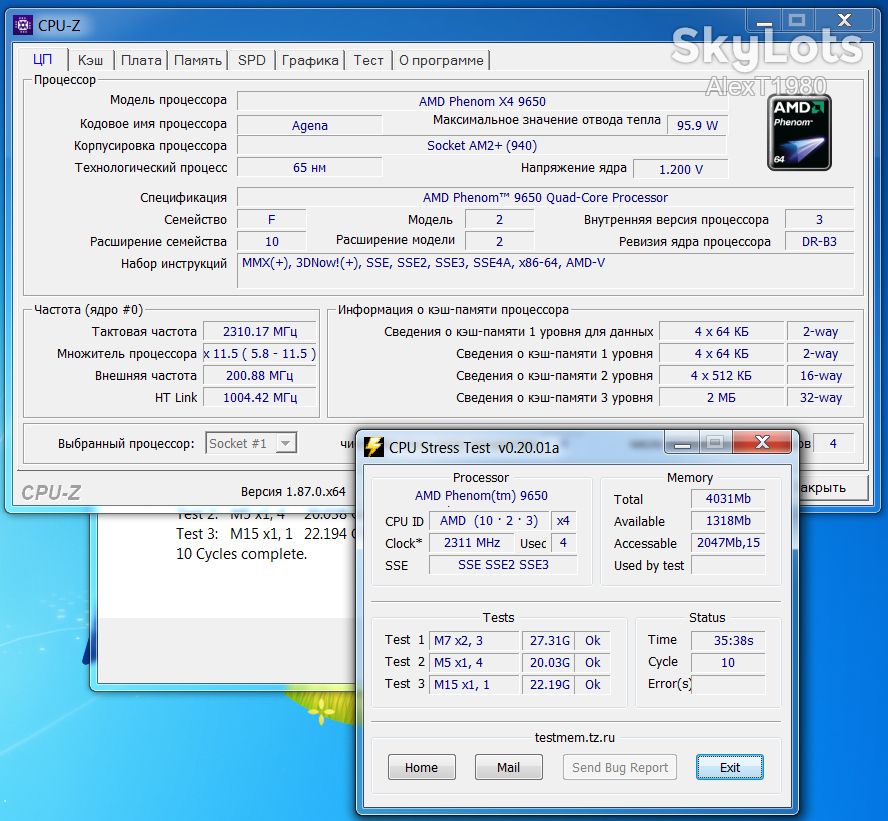Click the Test 3 field M15 x1, 1
Image resolution: width=888 pixels, height=821 pixels.
coord(473,685)
